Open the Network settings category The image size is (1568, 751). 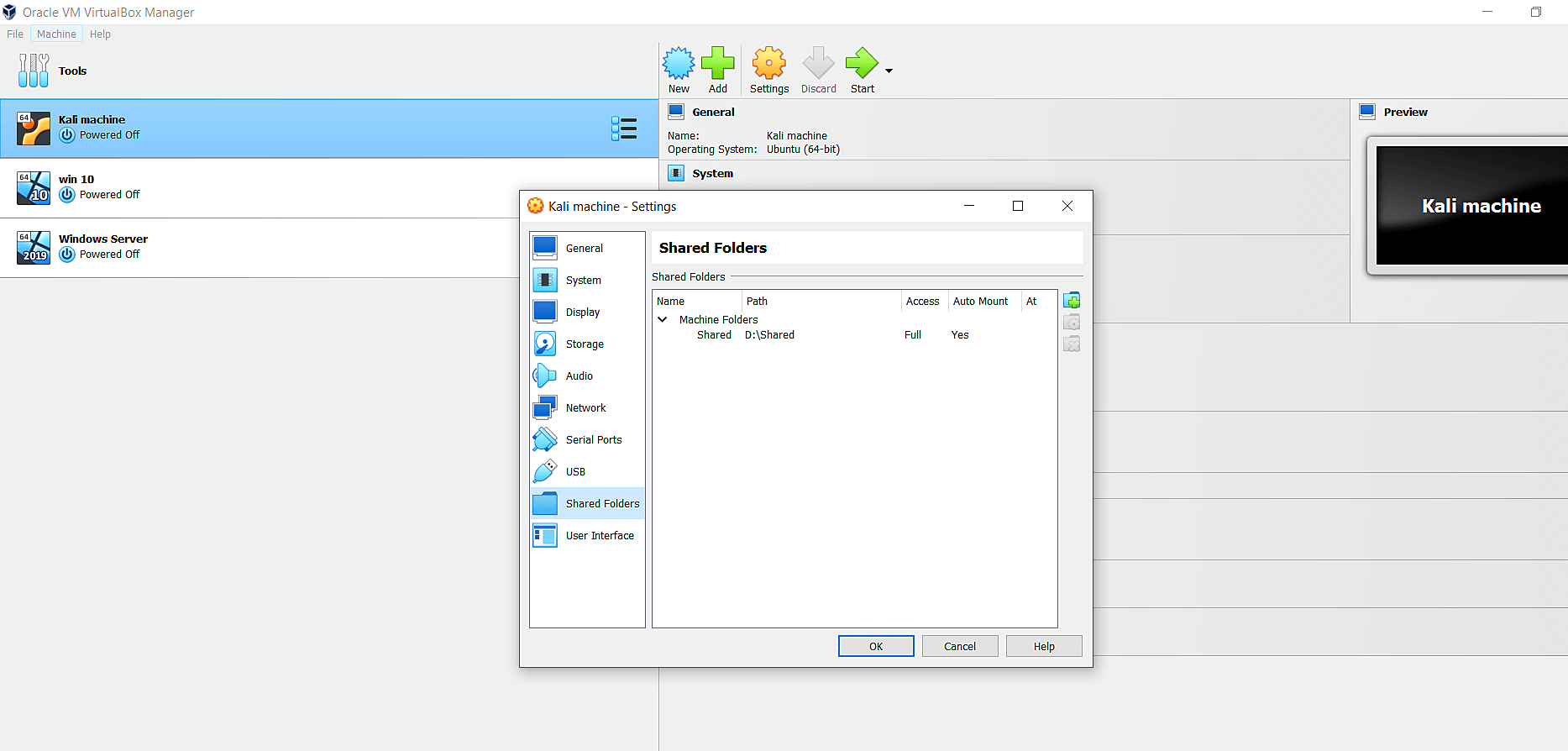coord(587,407)
